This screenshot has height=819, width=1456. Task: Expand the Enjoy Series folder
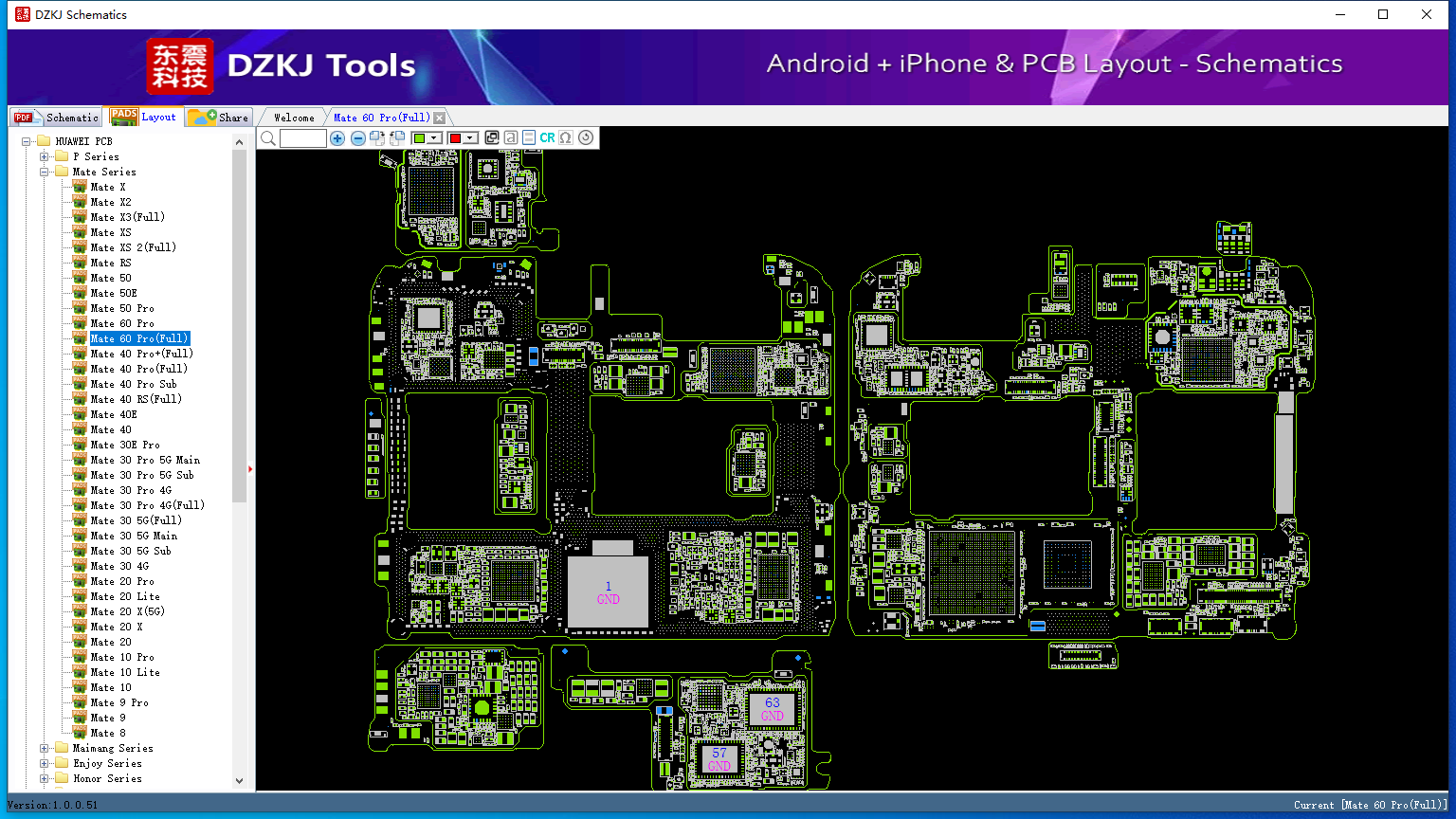click(44, 763)
